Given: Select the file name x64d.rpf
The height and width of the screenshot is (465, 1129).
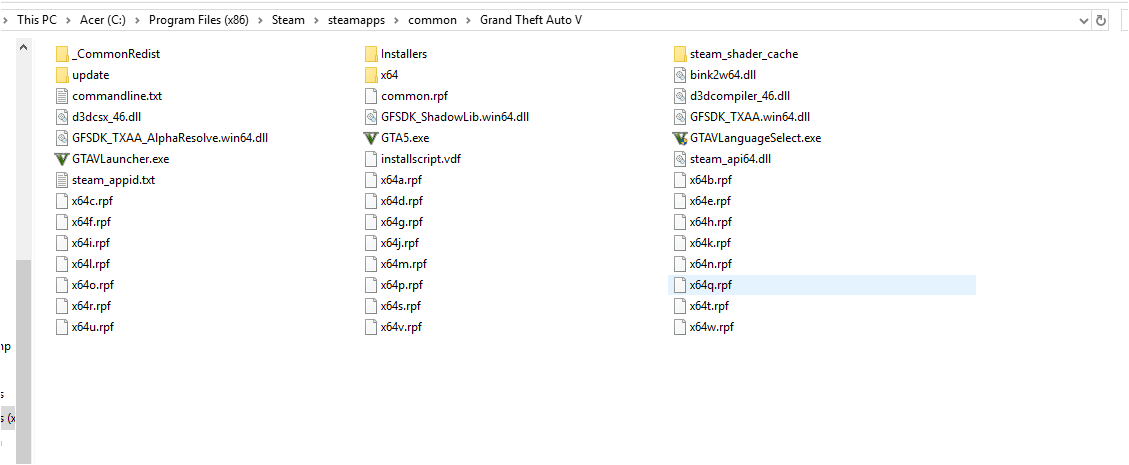Looking at the screenshot, I should click(402, 201).
